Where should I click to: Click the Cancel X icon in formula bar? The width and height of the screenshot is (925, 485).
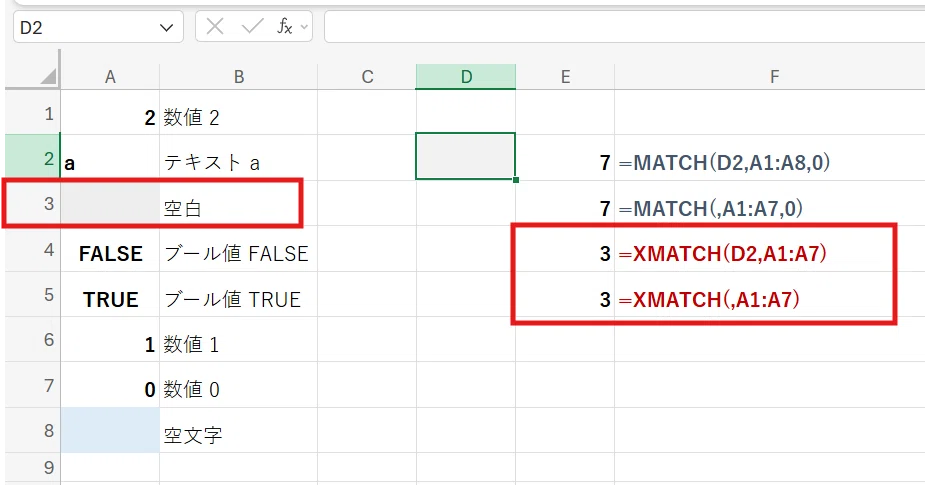coord(215,27)
